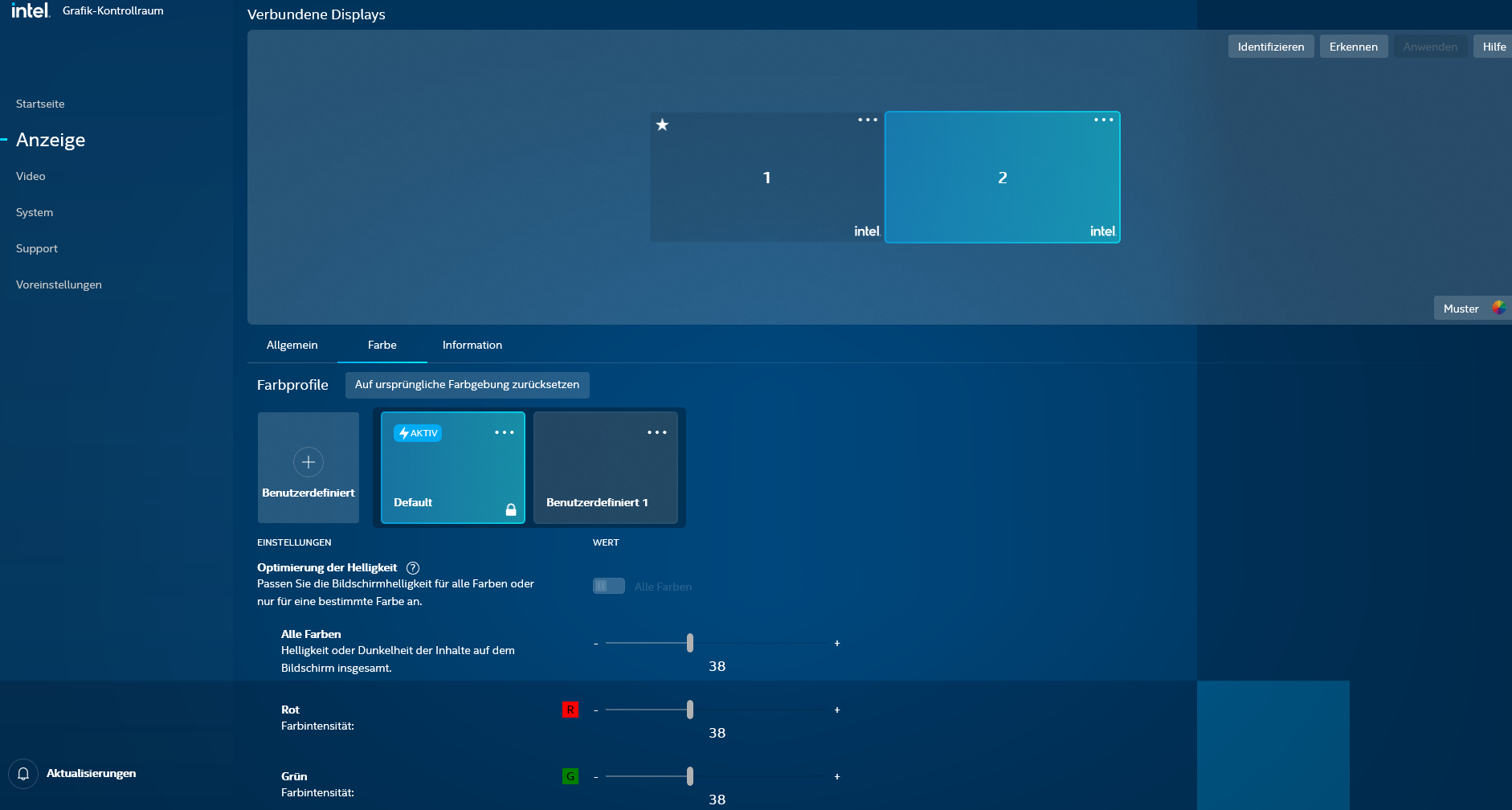
Task: Increase Alle Farben brightness with plus
Action: click(837, 643)
